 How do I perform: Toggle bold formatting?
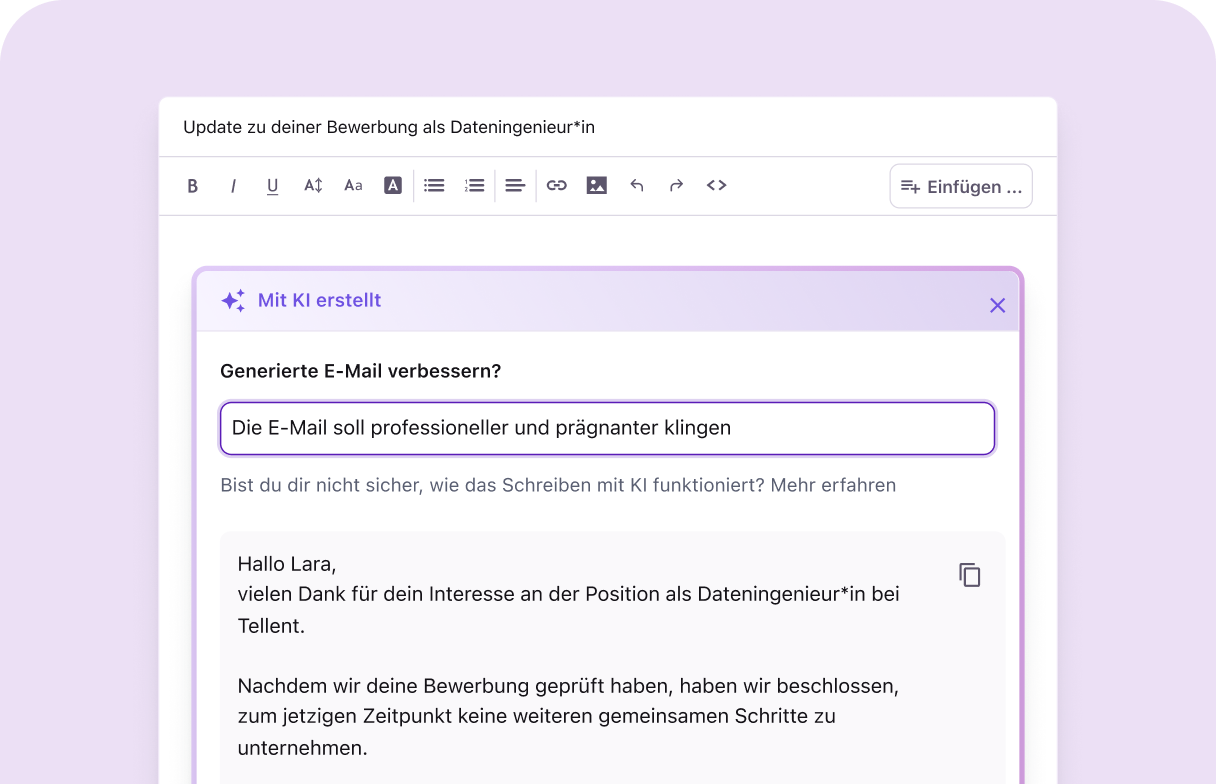click(193, 185)
